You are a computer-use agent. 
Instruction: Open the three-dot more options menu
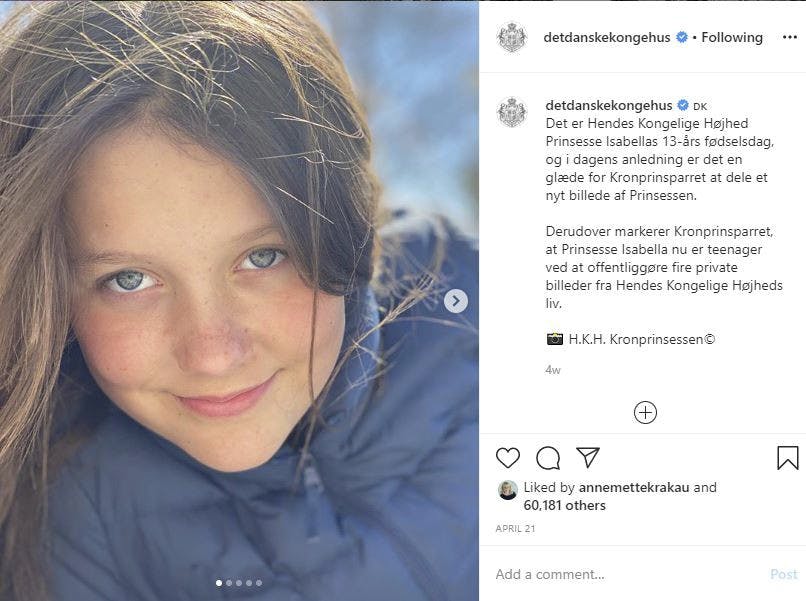[x=790, y=37]
